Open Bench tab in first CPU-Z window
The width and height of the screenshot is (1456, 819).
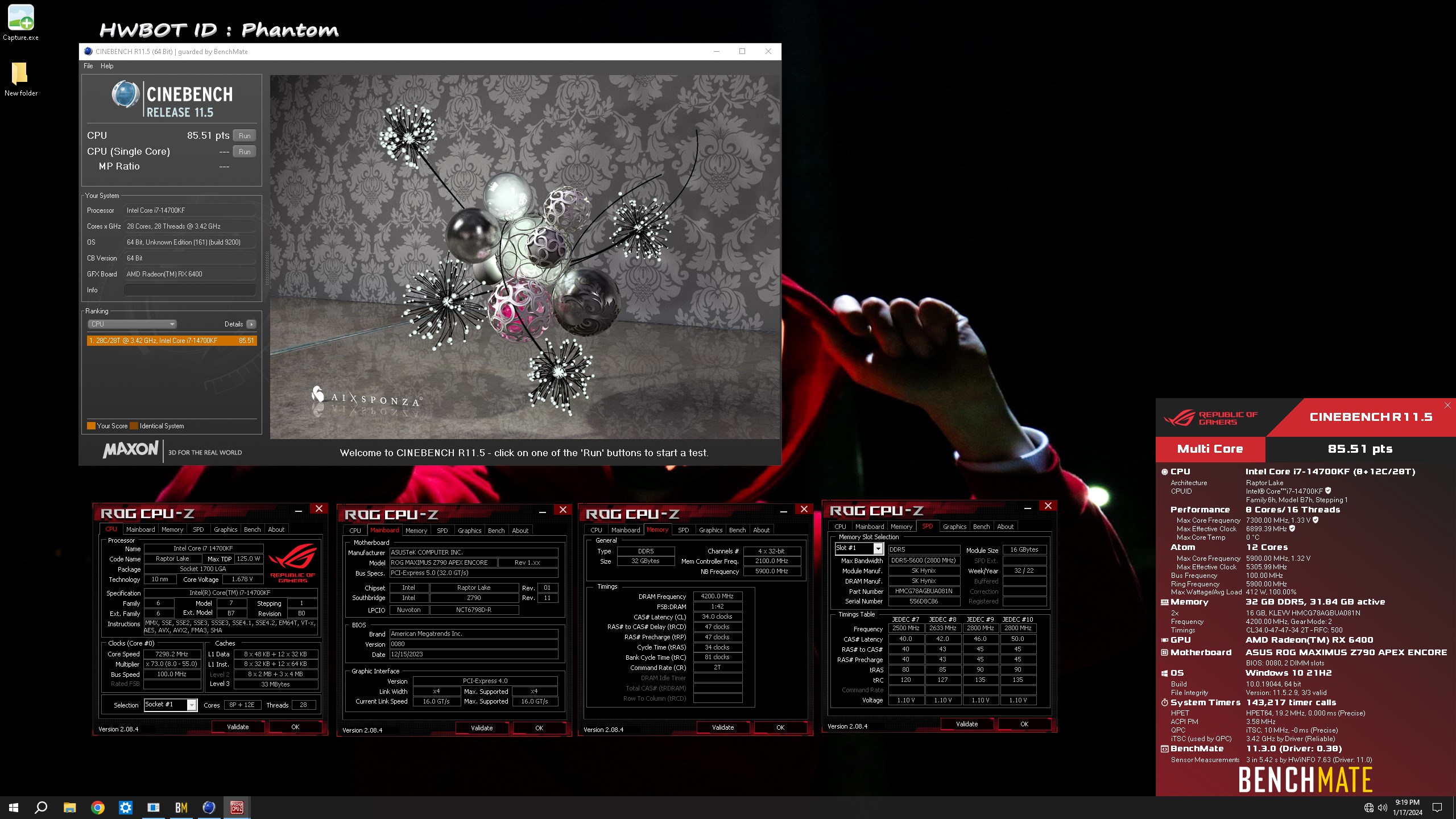(x=252, y=530)
